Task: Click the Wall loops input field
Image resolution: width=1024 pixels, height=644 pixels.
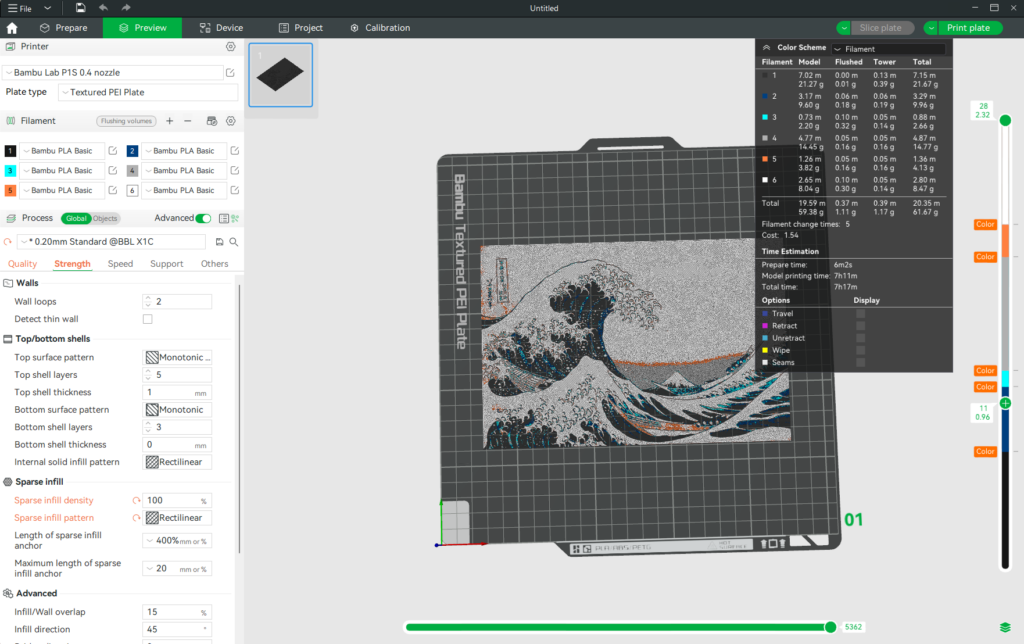Action: click(x=177, y=302)
